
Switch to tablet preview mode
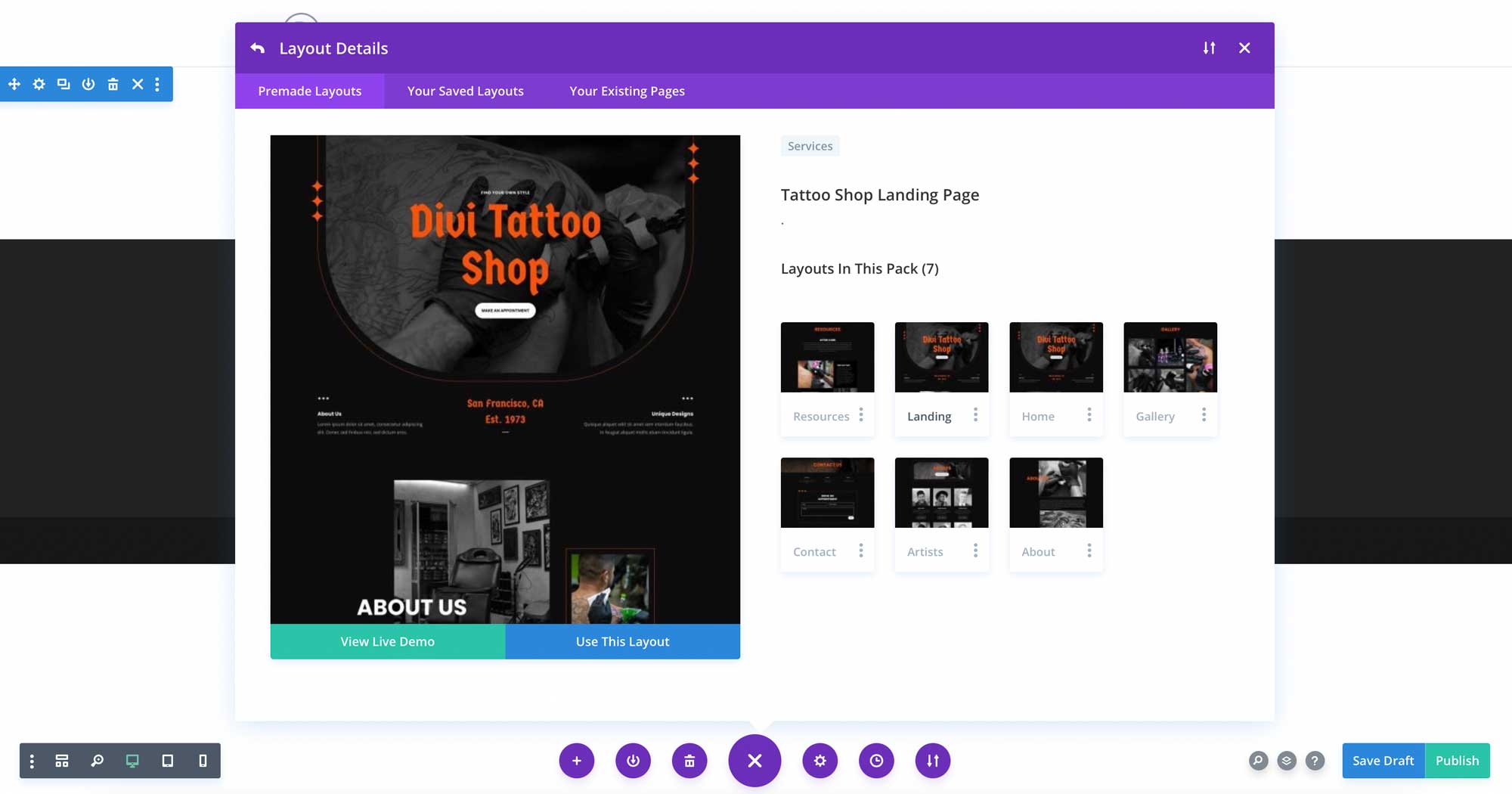167,761
